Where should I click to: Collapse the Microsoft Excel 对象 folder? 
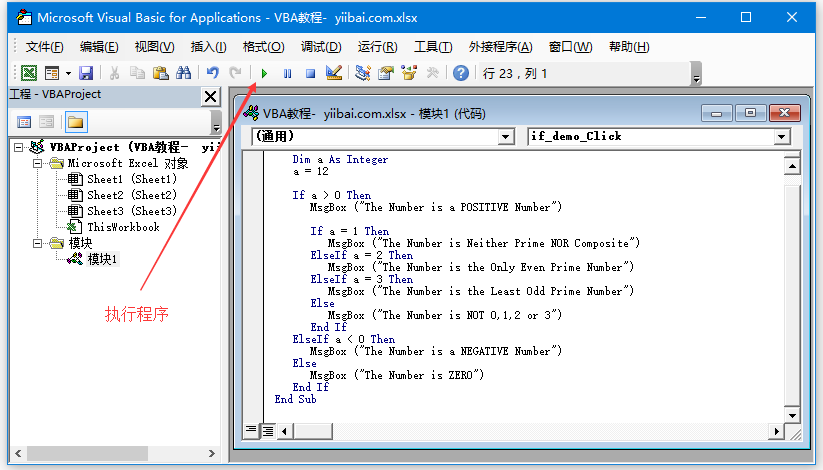click(x=37, y=164)
